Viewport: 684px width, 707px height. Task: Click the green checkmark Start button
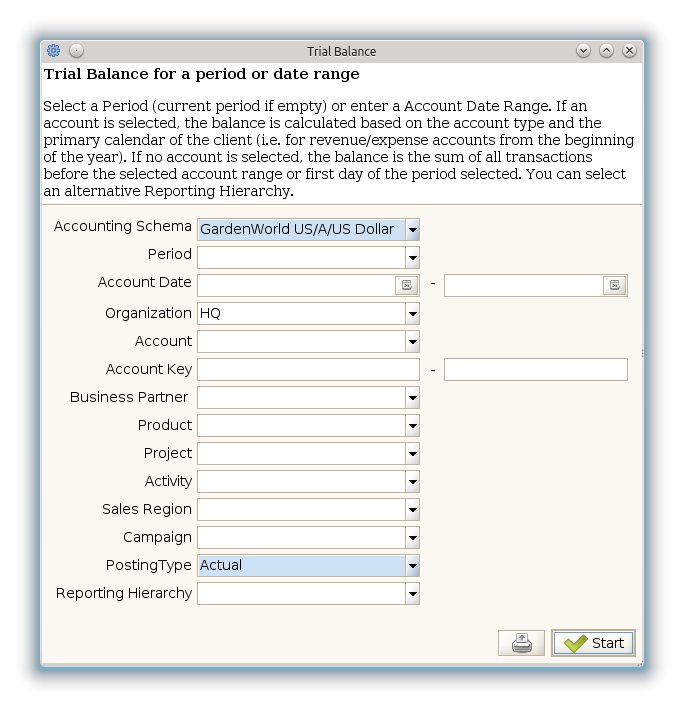pyautogui.click(x=593, y=643)
